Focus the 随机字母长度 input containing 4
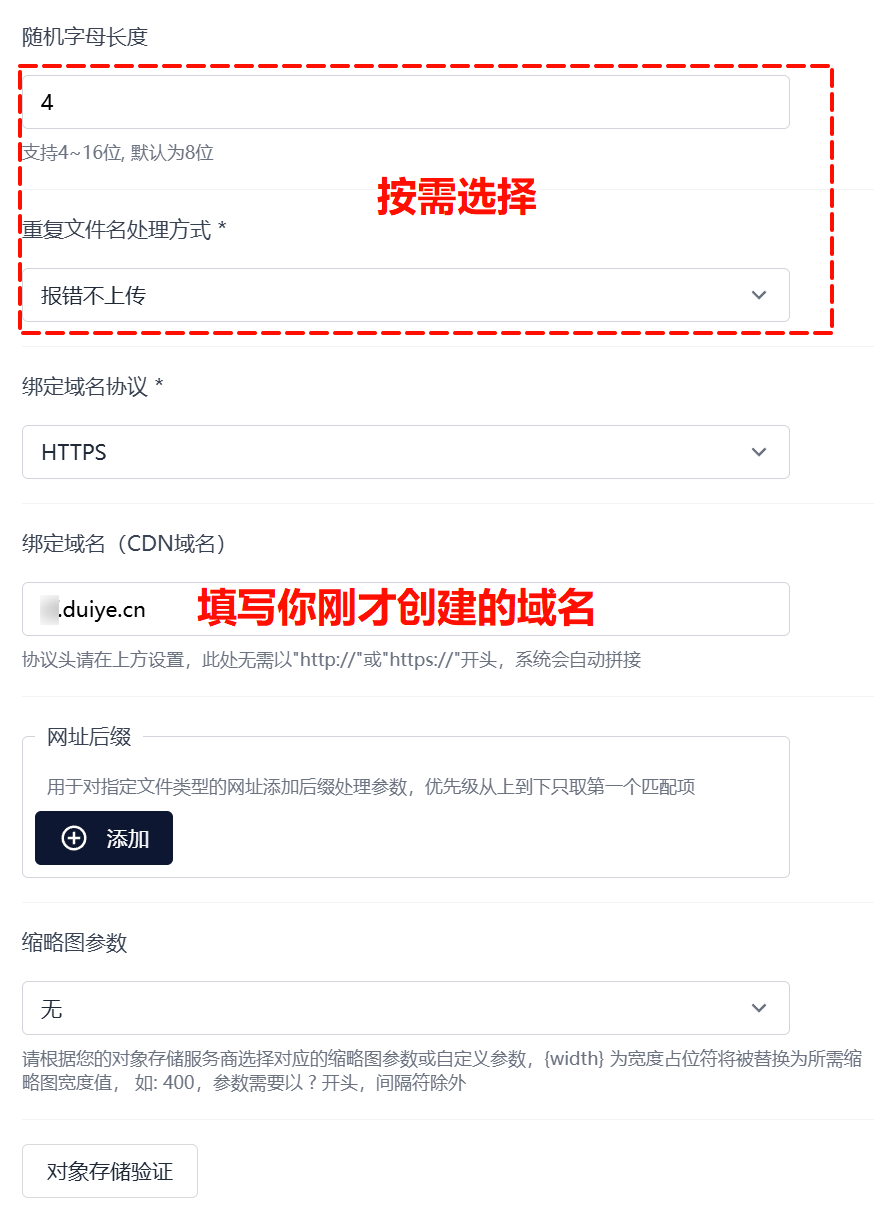 (x=405, y=102)
